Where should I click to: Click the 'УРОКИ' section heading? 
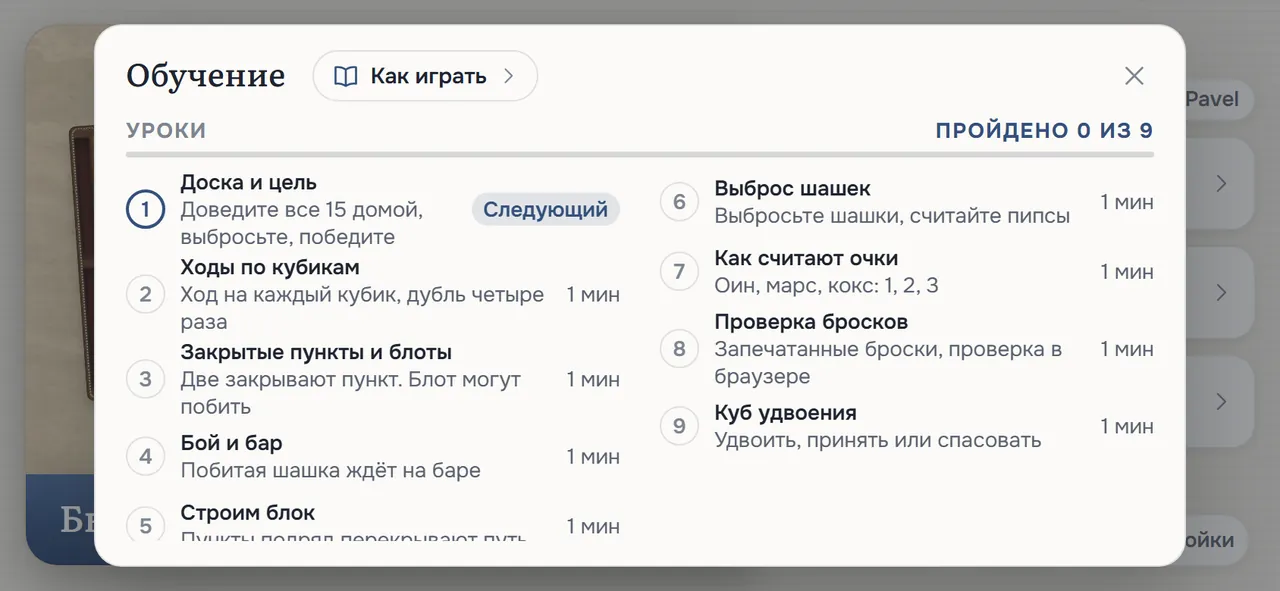tap(166, 131)
